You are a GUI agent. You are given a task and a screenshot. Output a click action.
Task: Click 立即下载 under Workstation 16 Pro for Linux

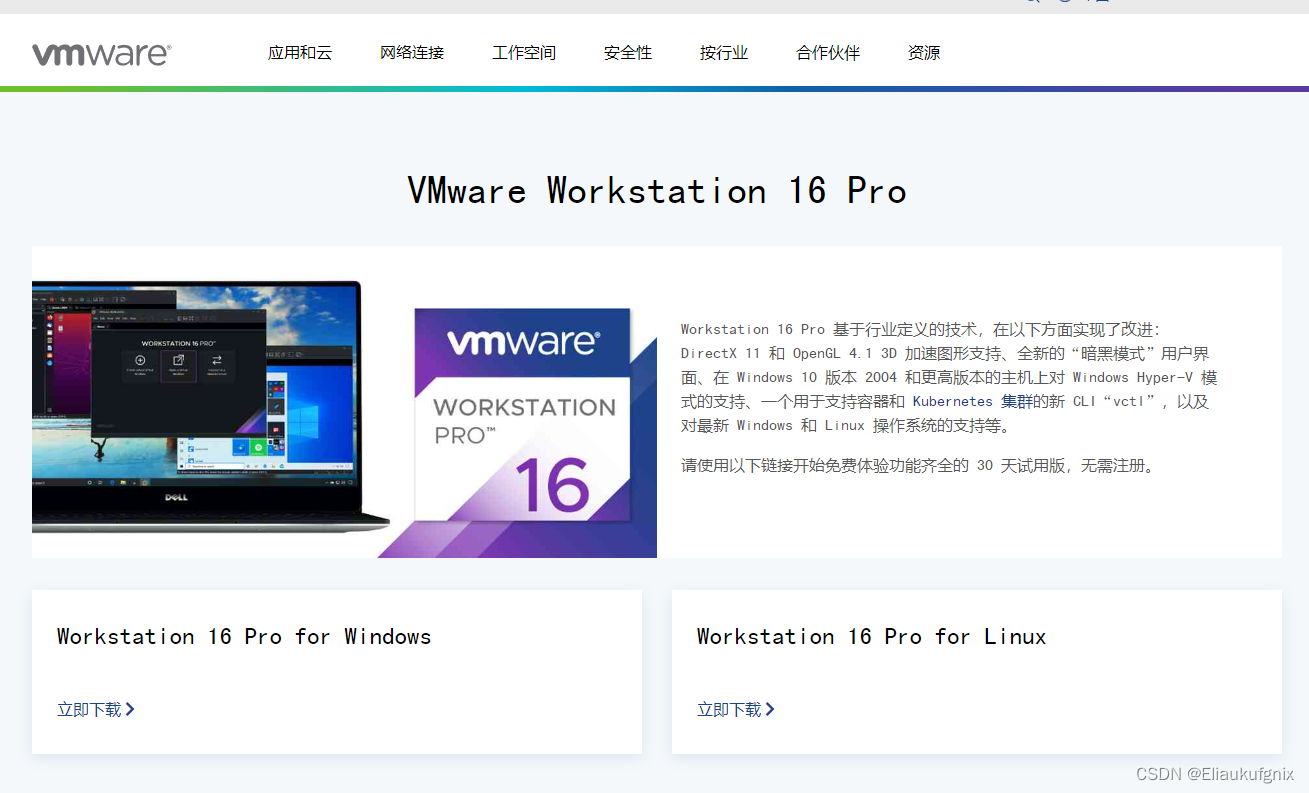click(x=730, y=709)
